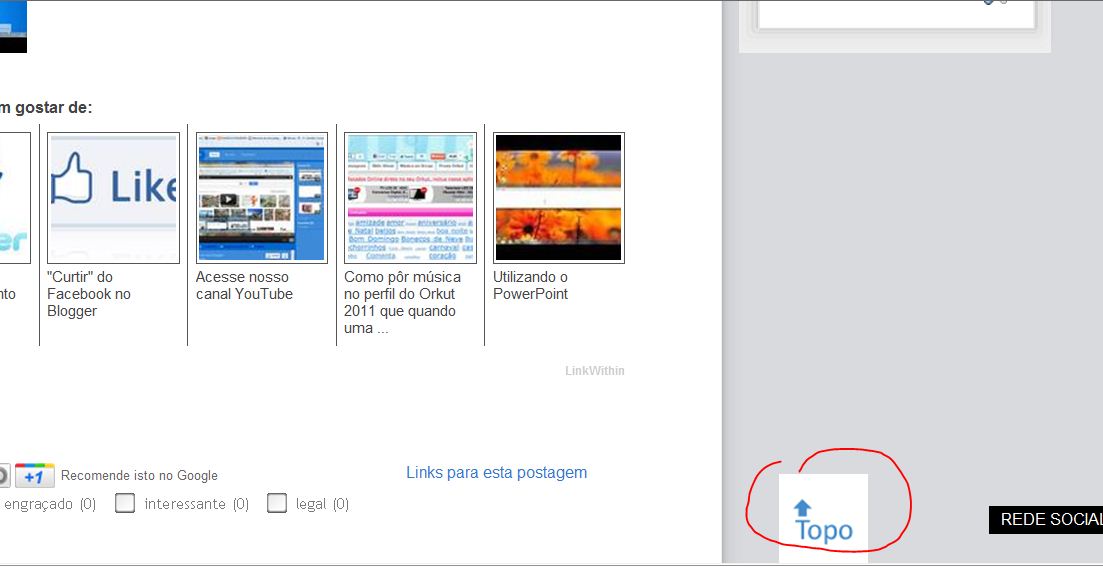The image size is (1103, 567).
Task: Click 'Acesse nosso canal YouTube' title
Action: (x=244, y=286)
